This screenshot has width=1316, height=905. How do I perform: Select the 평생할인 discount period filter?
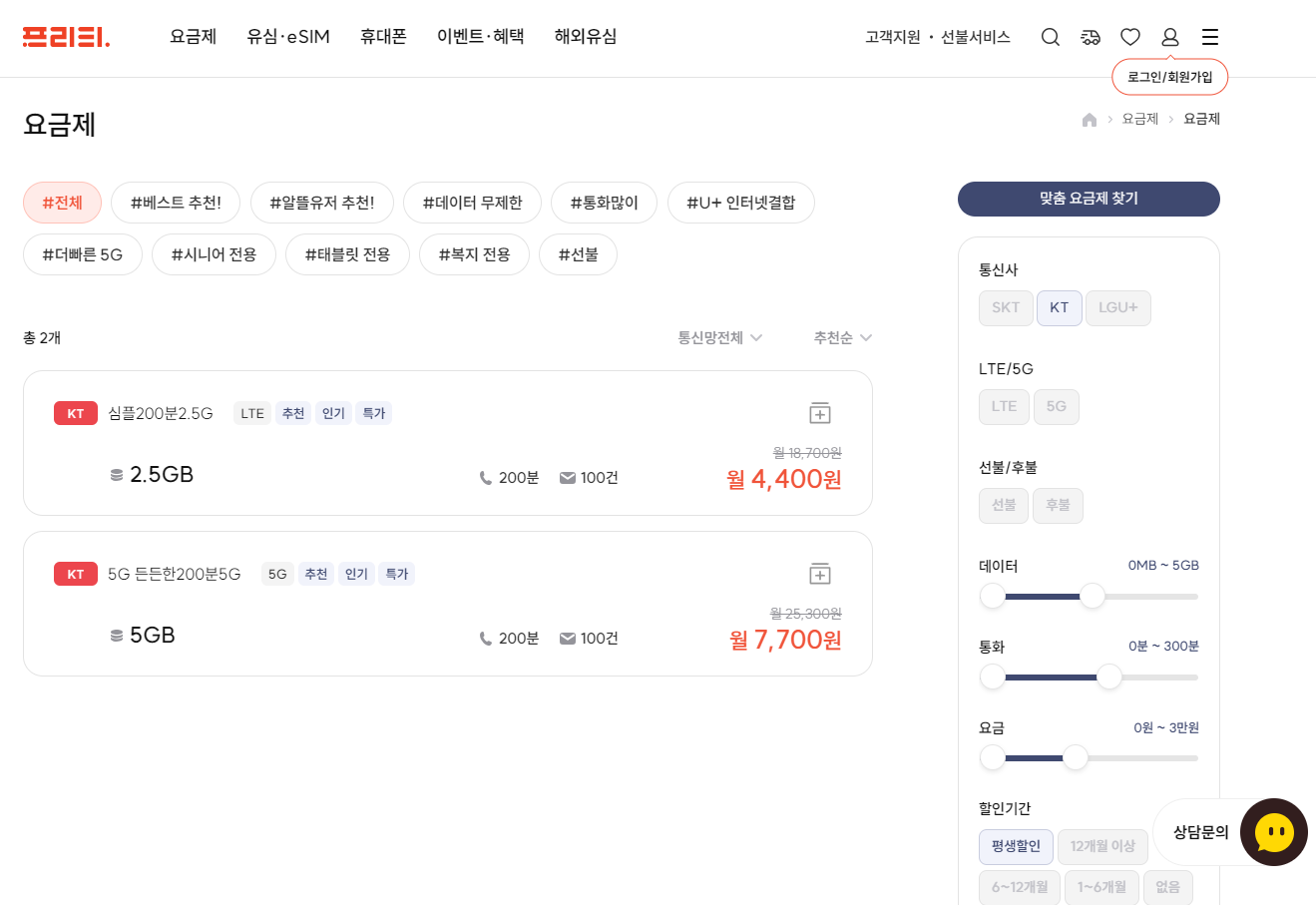click(1016, 846)
